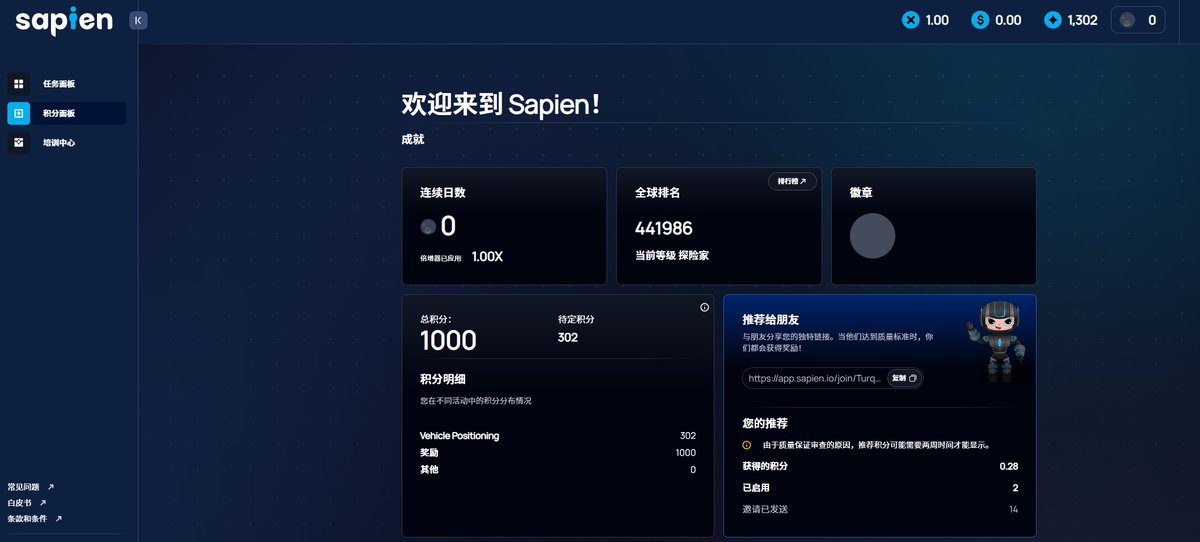
Task: Click 当前等级 探险家 level text
Action: pos(672,256)
